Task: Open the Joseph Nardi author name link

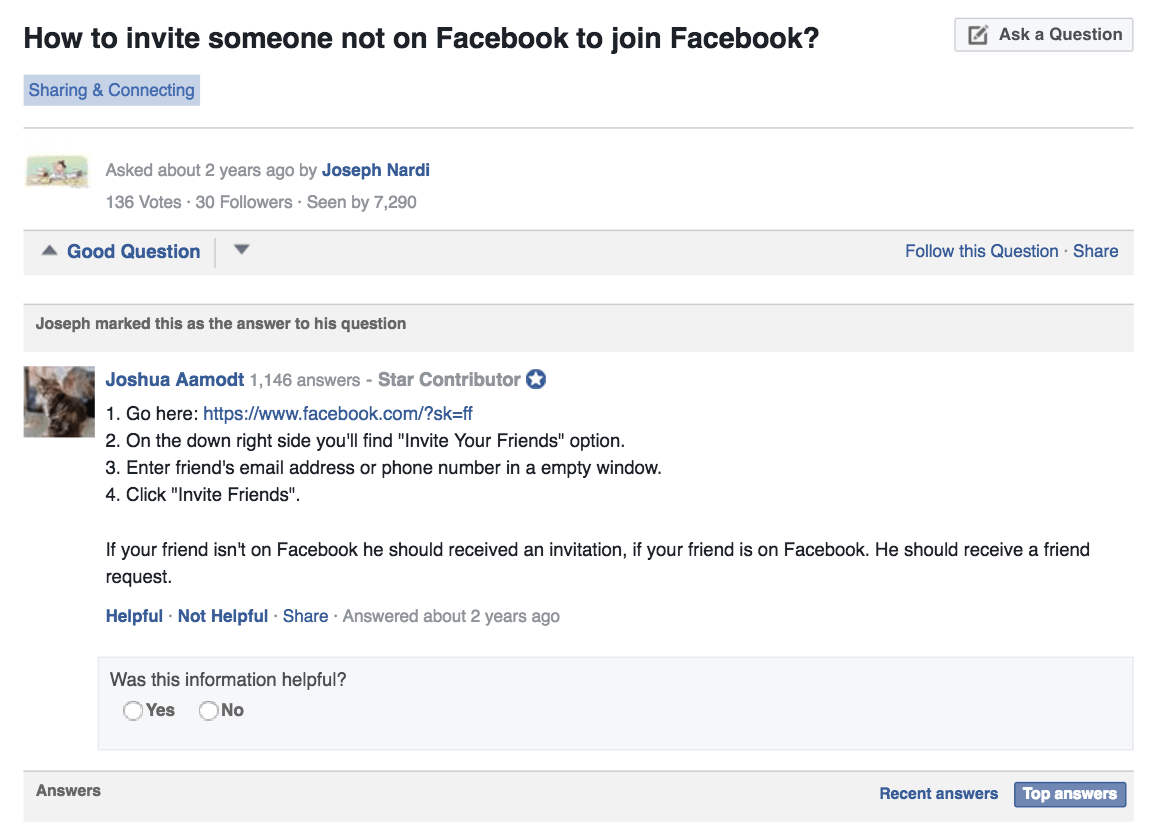Action: pos(376,170)
